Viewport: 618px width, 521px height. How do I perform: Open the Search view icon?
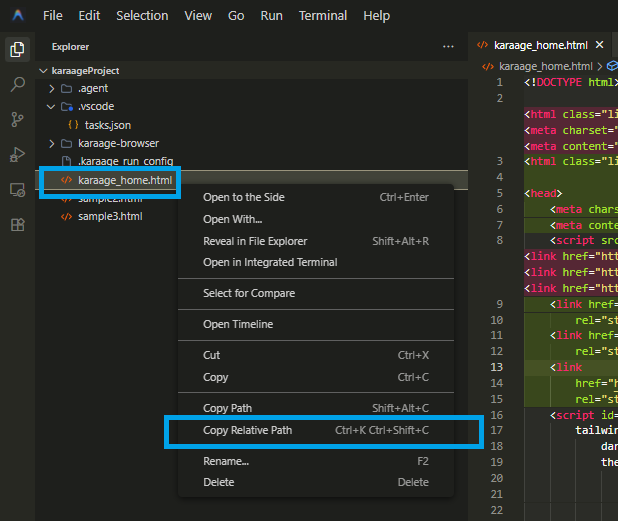click(17, 85)
